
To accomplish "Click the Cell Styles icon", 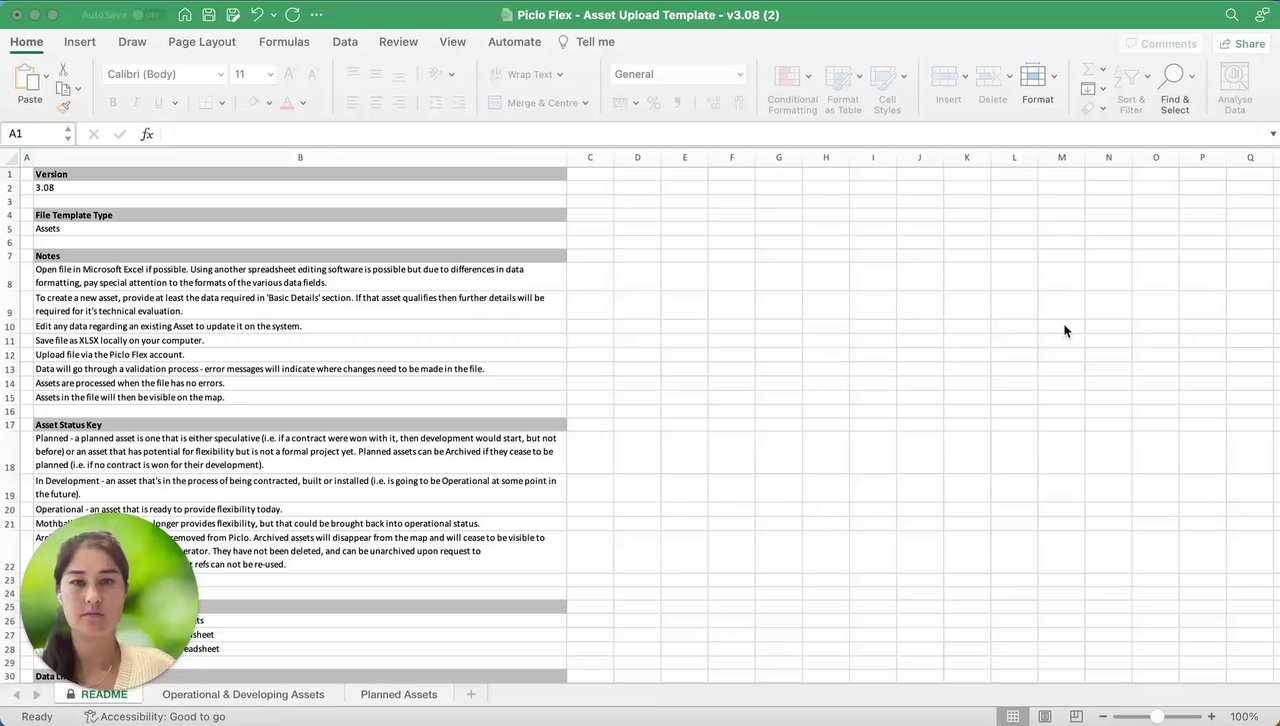I will coord(885,78).
